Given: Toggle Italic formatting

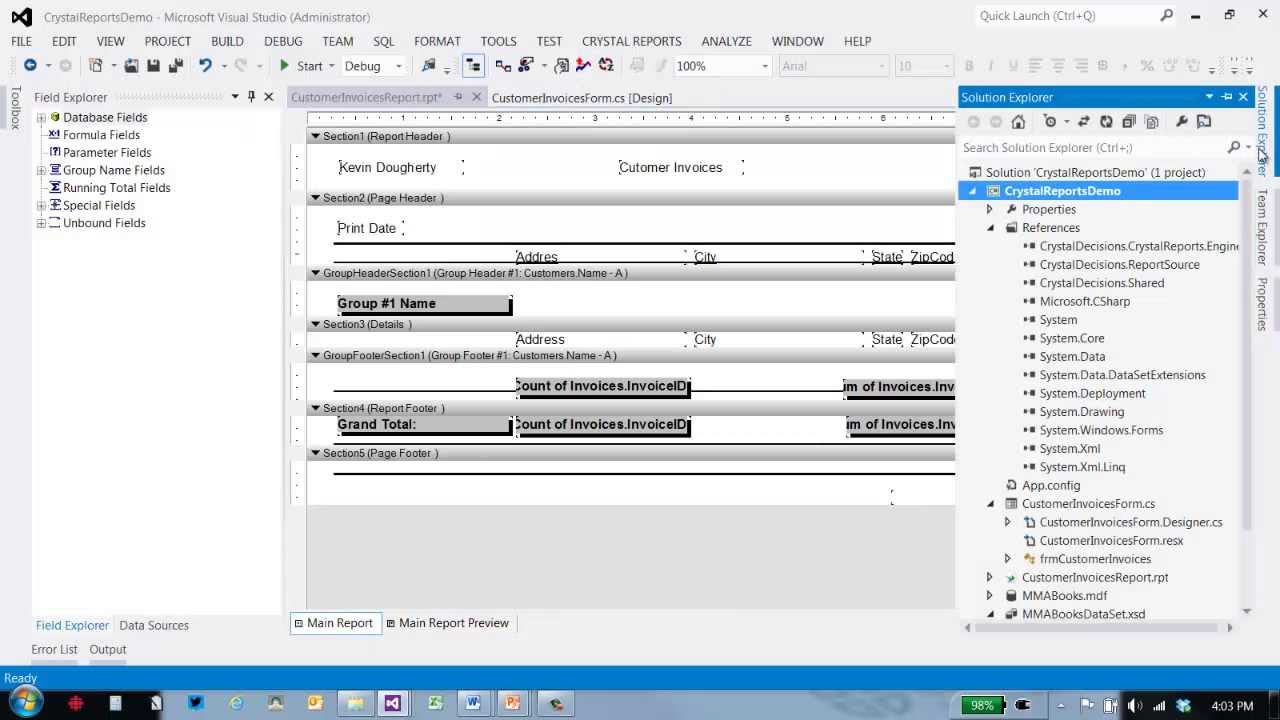Looking at the screenshot, I should click(x=990, y=66).
